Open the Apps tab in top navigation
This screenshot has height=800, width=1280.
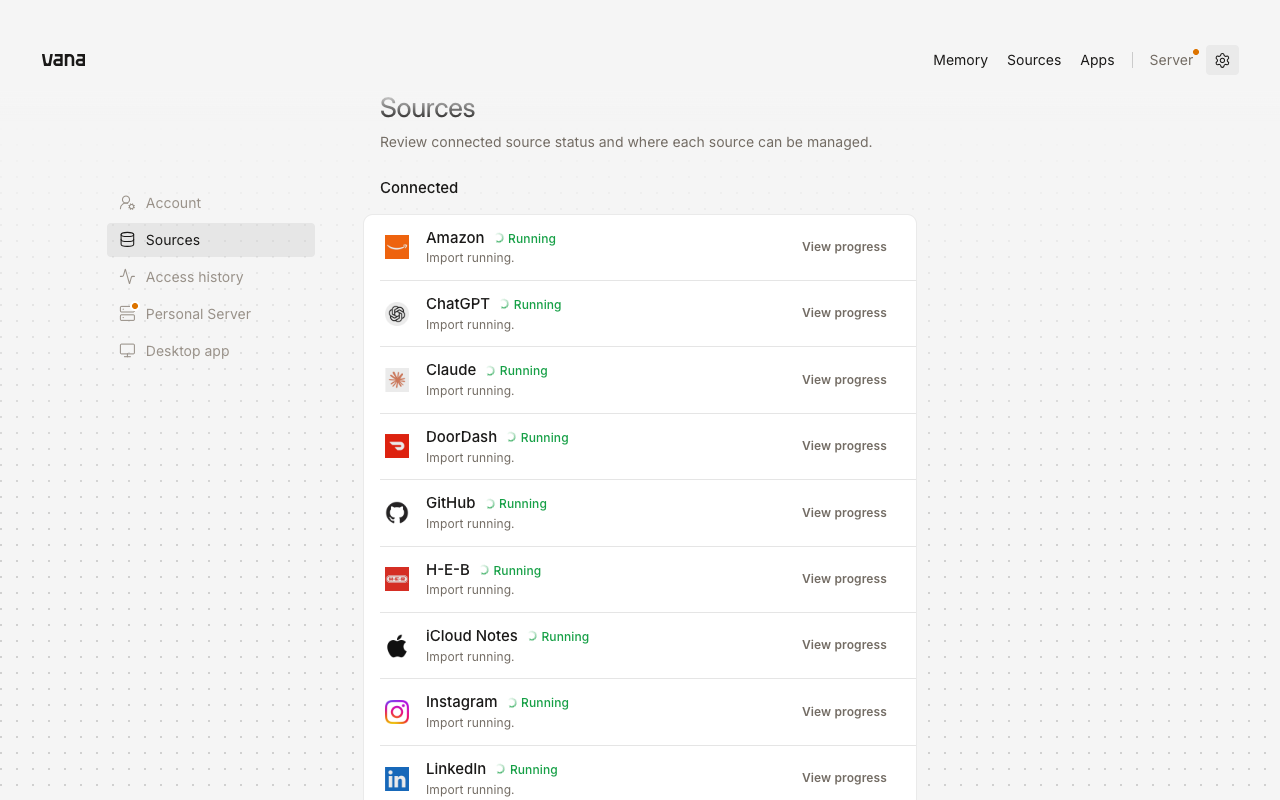tap(1097, 60)
